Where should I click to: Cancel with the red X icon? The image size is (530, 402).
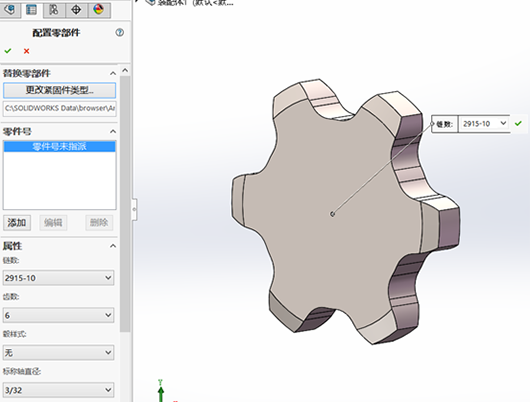(26, 51)
